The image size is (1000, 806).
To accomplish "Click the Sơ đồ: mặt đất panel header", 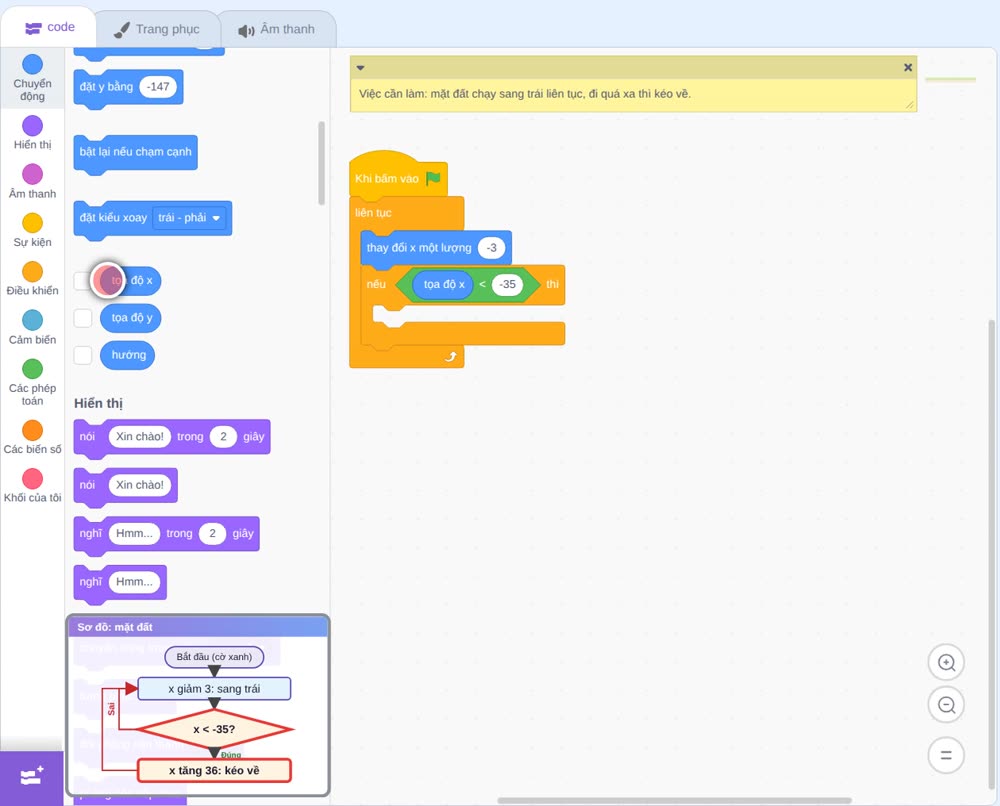I will [198, 627].
